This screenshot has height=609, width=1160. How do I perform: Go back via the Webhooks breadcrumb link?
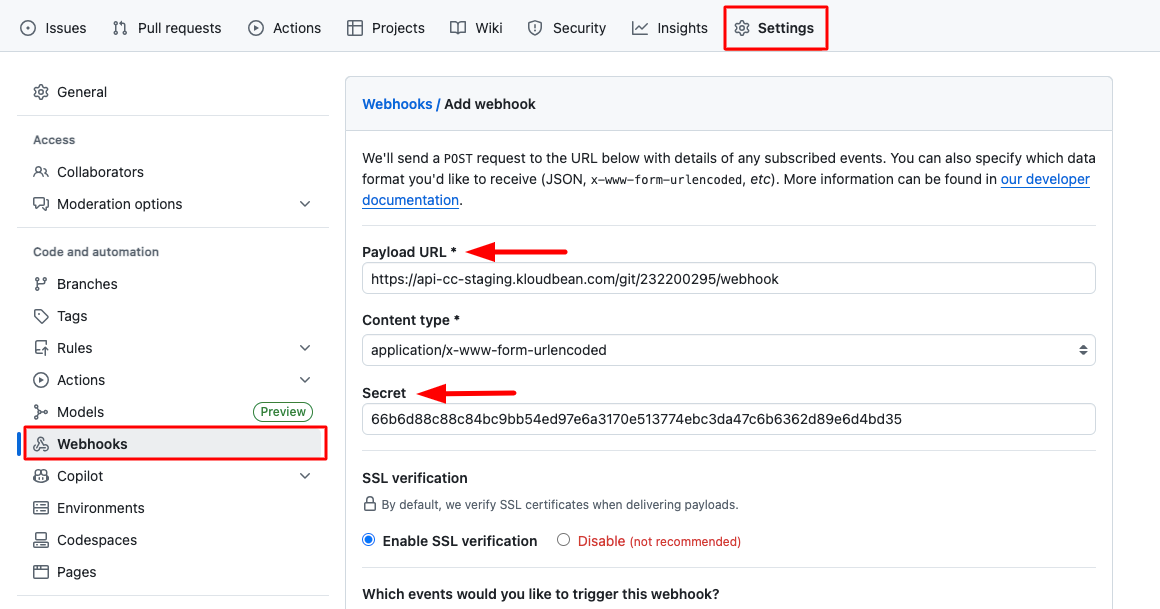pyautogui.click(x=398, y=103)
